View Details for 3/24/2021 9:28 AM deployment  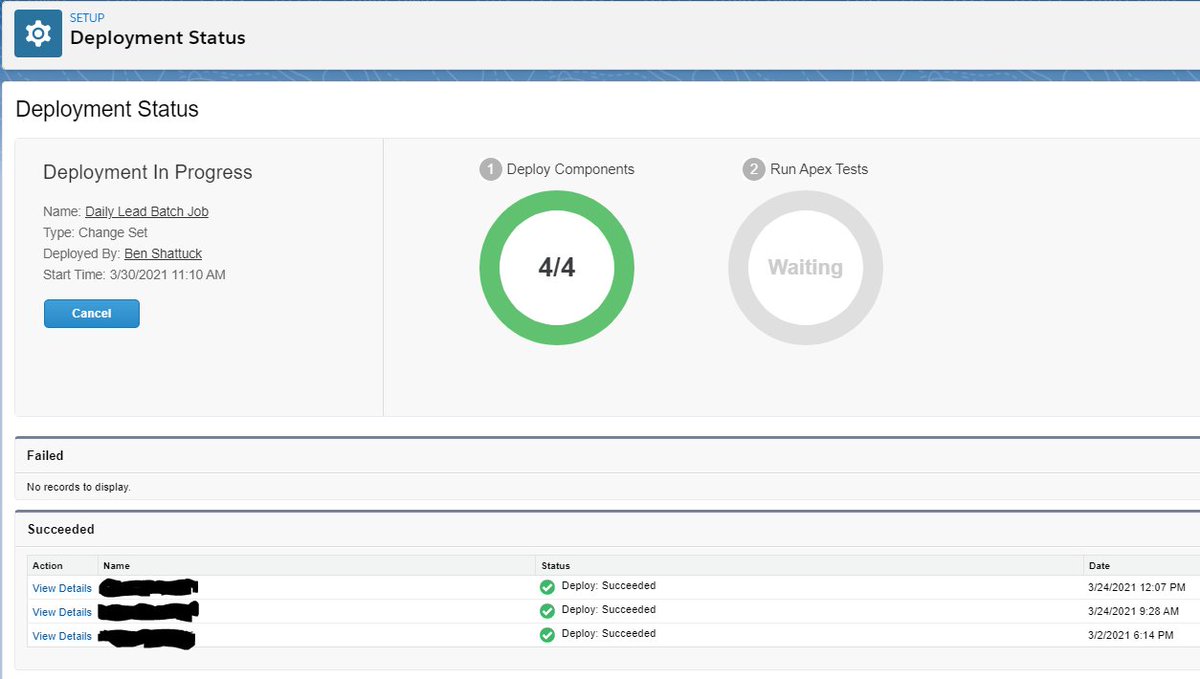[x=62, y=612]
